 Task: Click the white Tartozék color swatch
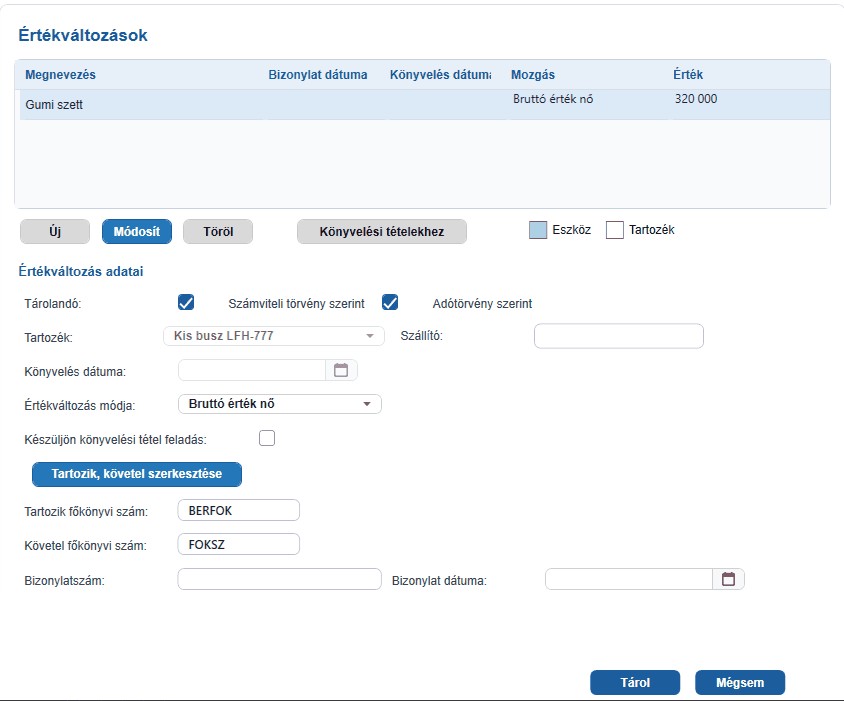point(615,230)
